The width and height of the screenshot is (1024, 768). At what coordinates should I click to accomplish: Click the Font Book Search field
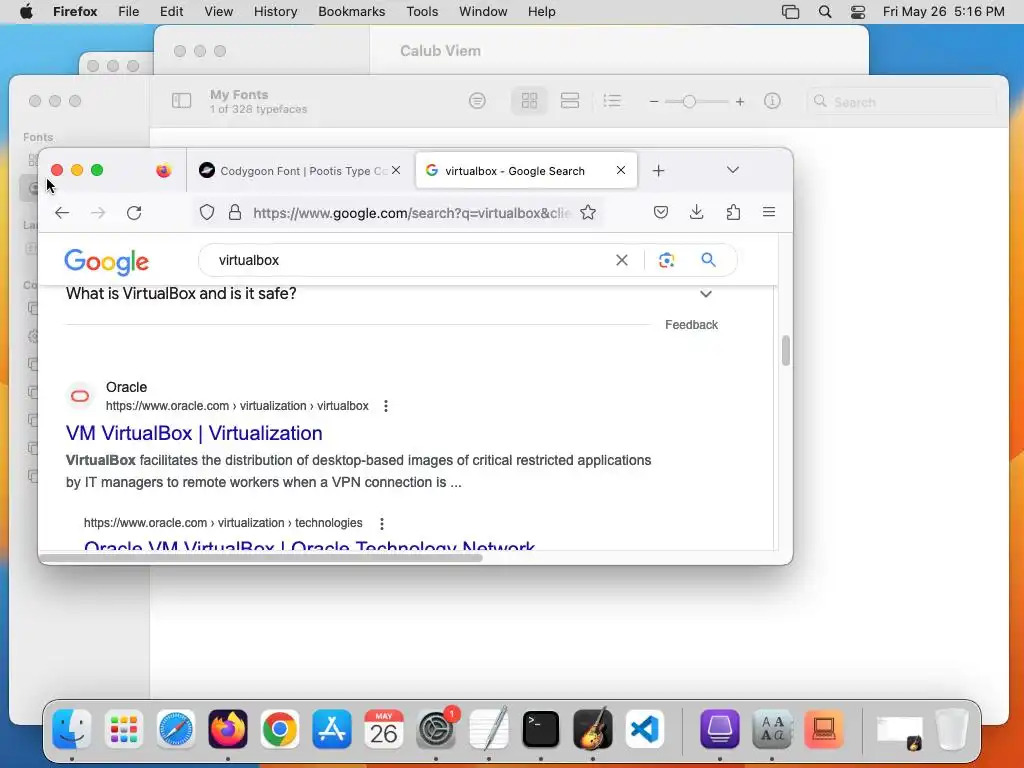point(901,102)
